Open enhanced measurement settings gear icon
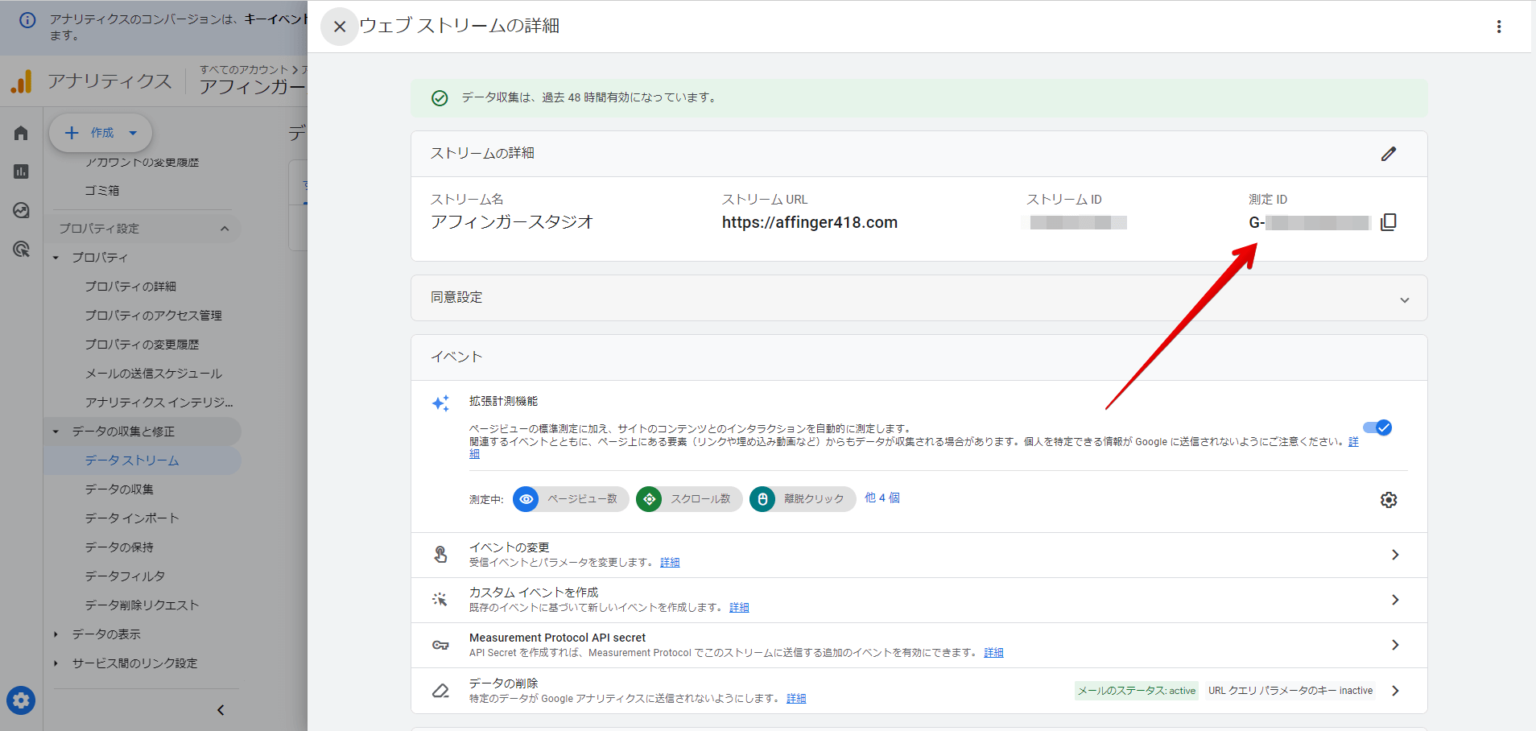This screenshot has width=1536, height=731. click(x=1388, y=499)
